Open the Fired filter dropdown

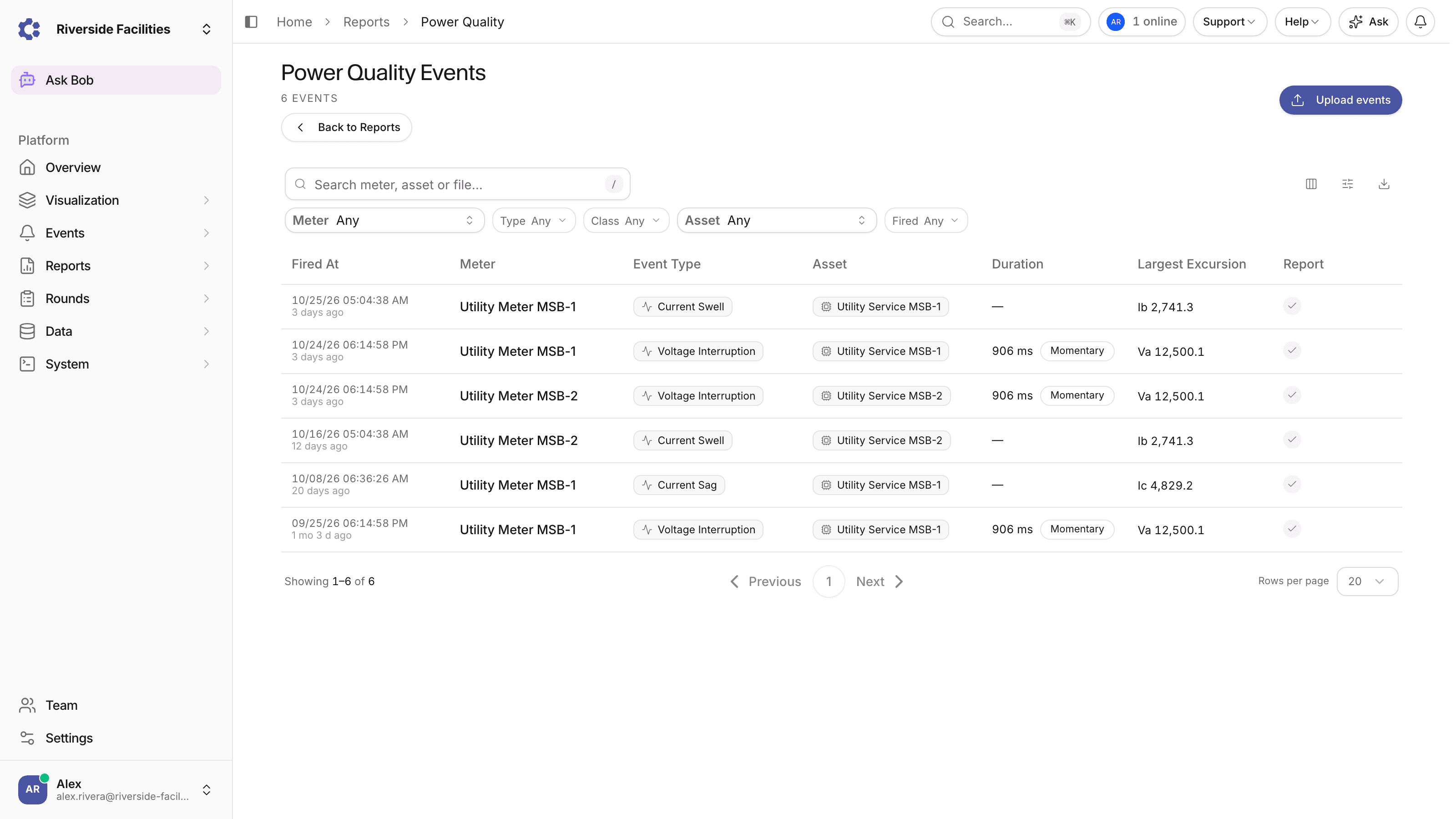[926, 220]
